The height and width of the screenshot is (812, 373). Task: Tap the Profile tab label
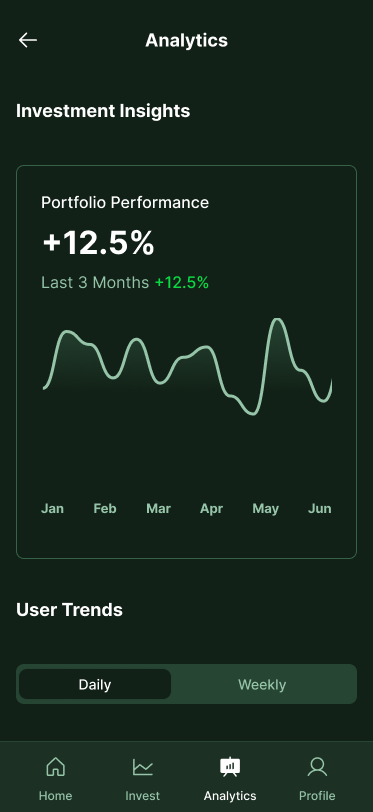(317, 795)
